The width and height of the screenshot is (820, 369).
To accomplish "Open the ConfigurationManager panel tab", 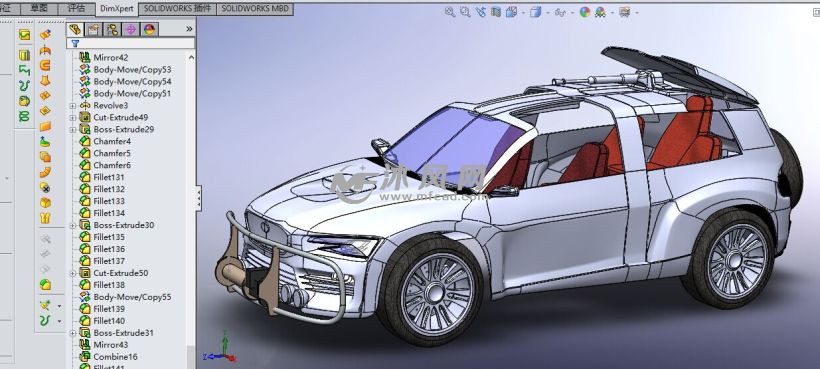I will click(x=112, y=30).
